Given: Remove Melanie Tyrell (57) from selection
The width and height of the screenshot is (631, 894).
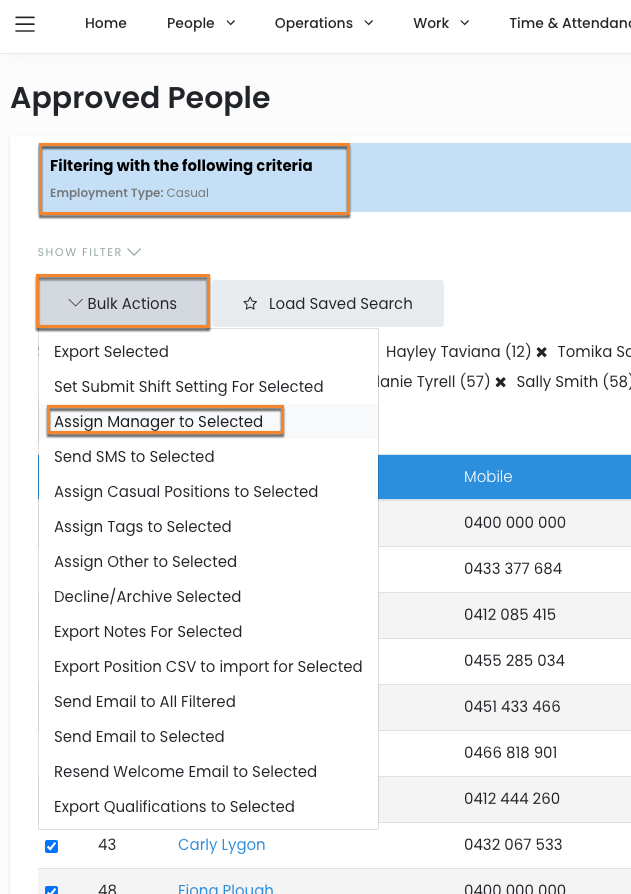Looking at the screenshot, I should [x=500, y=382].
